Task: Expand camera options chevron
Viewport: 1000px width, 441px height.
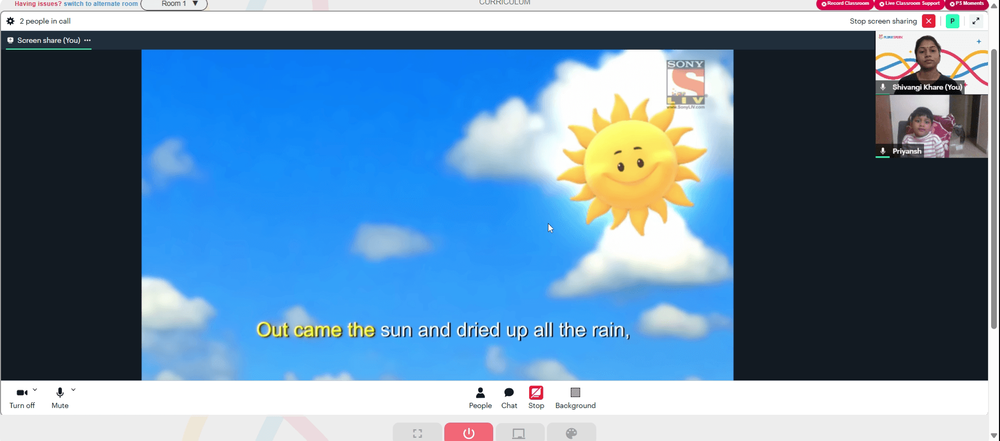Action: [35, 389]
